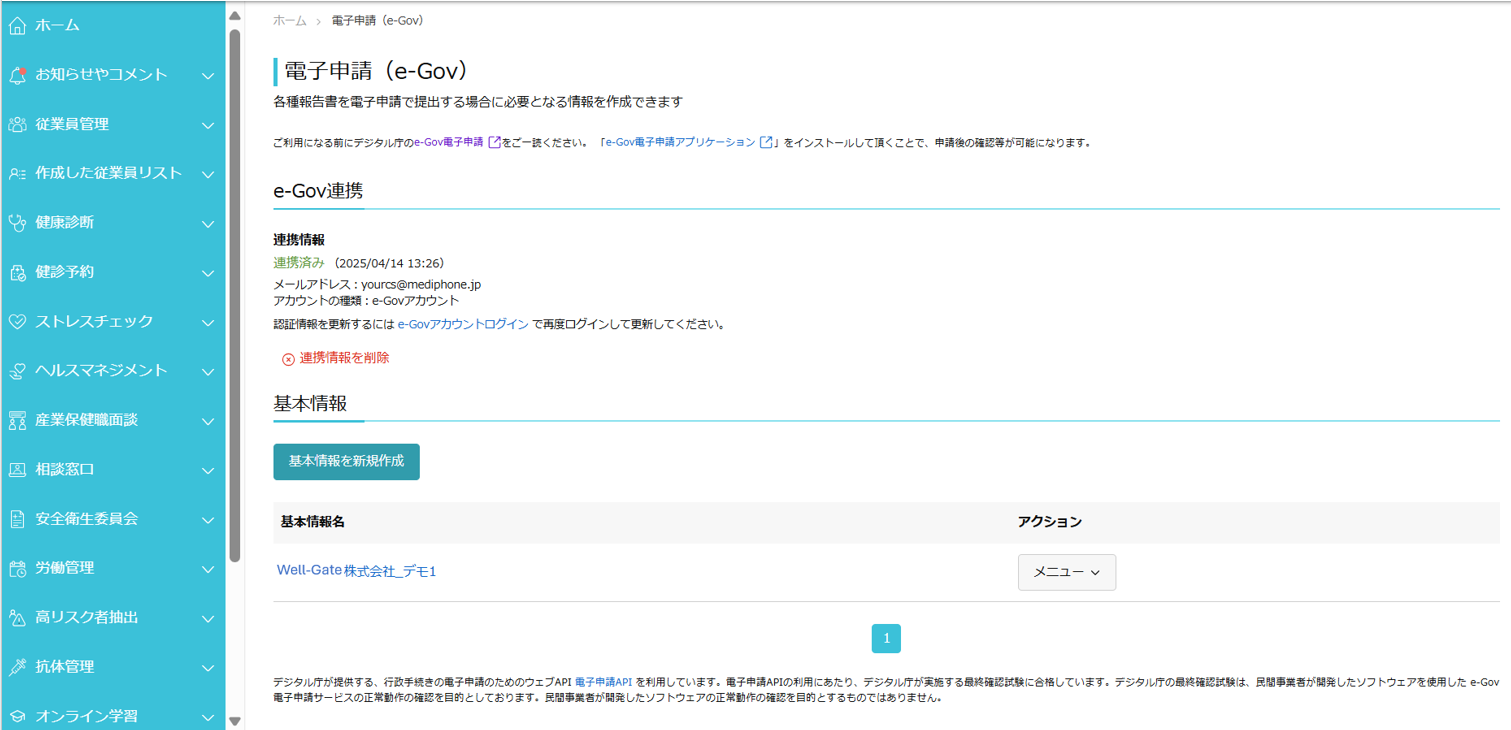The image size is (1511, 730).
Task: Expand 労働管理 chevron
Action: [208, 569]
